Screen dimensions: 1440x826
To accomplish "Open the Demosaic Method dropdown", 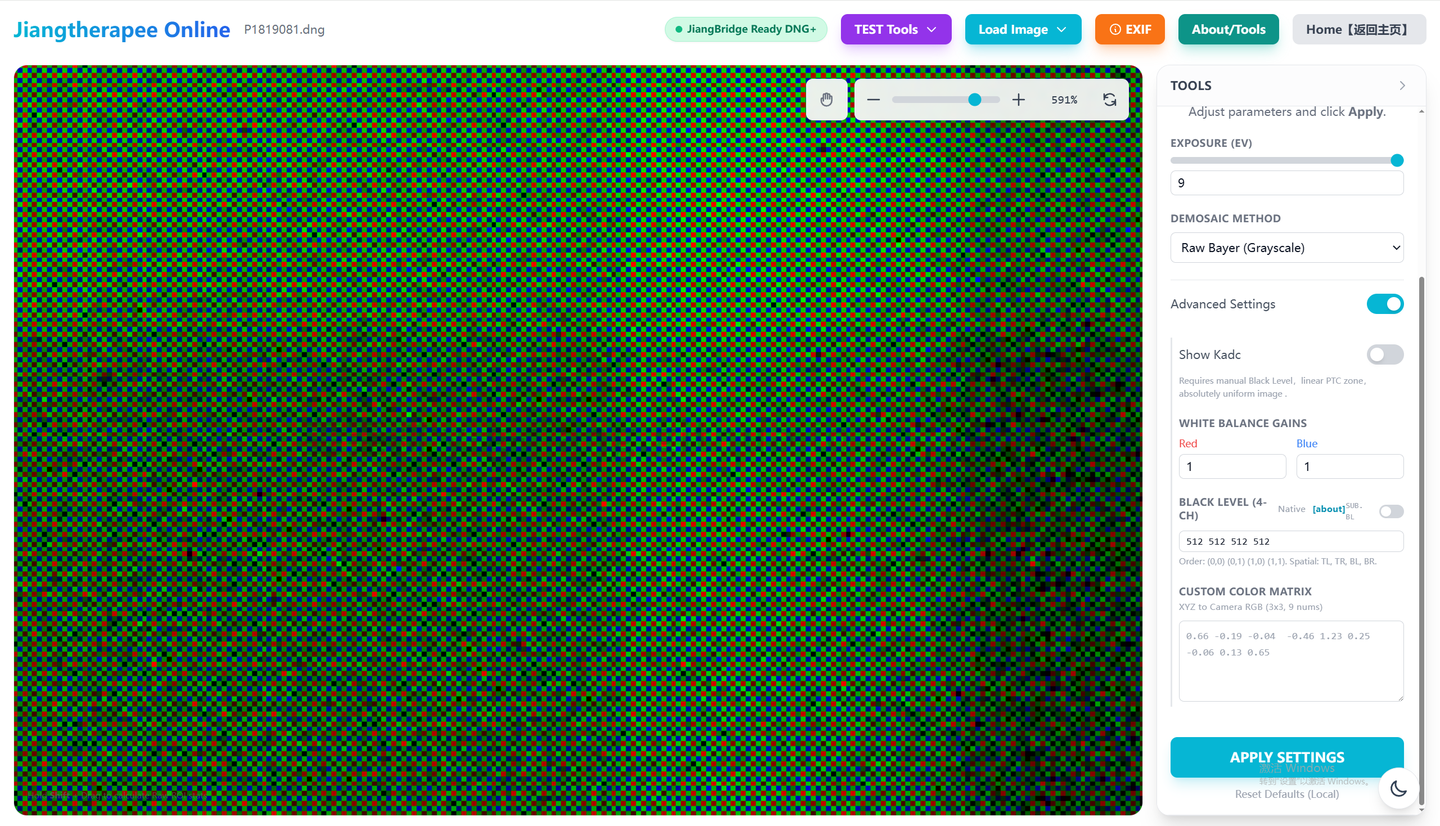I will pyautogui.click(x=1286, y=247).
